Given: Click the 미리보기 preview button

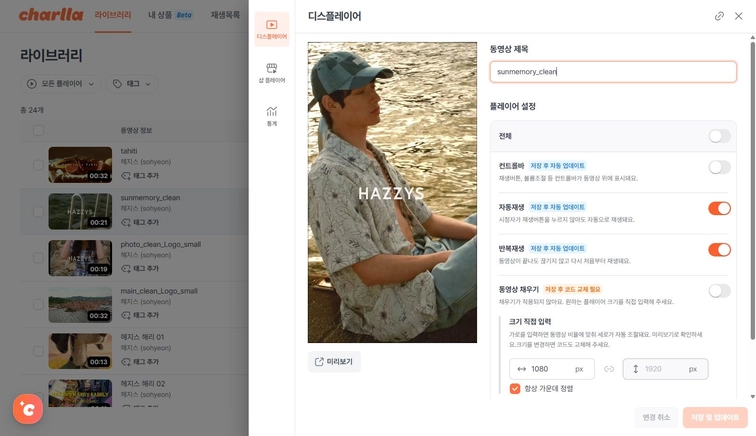Looking at the screenshot, I should coord(334,362).
